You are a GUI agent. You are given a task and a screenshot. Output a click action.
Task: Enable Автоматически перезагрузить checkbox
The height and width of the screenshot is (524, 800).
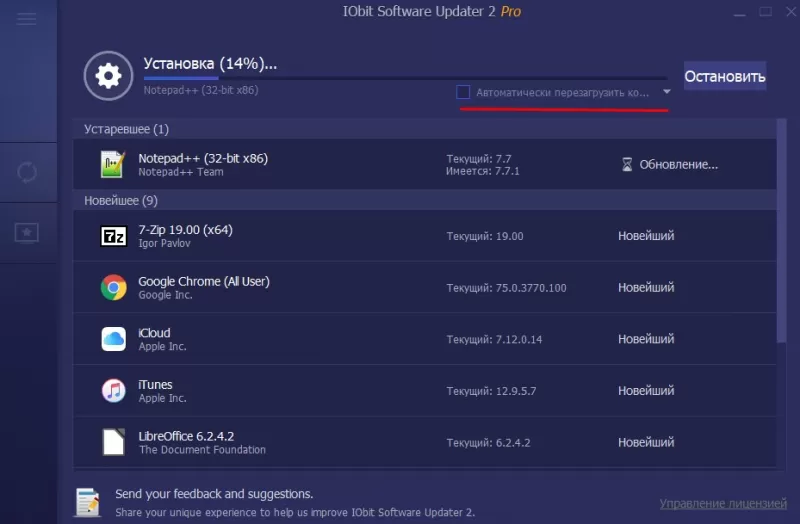click(x=463, y=92)
